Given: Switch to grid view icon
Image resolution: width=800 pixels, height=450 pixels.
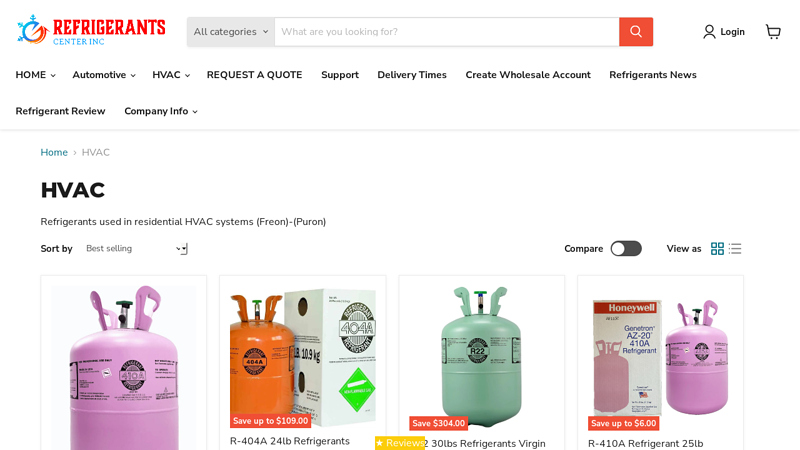Looking at the screenshot, I should (x=717, y=248).
